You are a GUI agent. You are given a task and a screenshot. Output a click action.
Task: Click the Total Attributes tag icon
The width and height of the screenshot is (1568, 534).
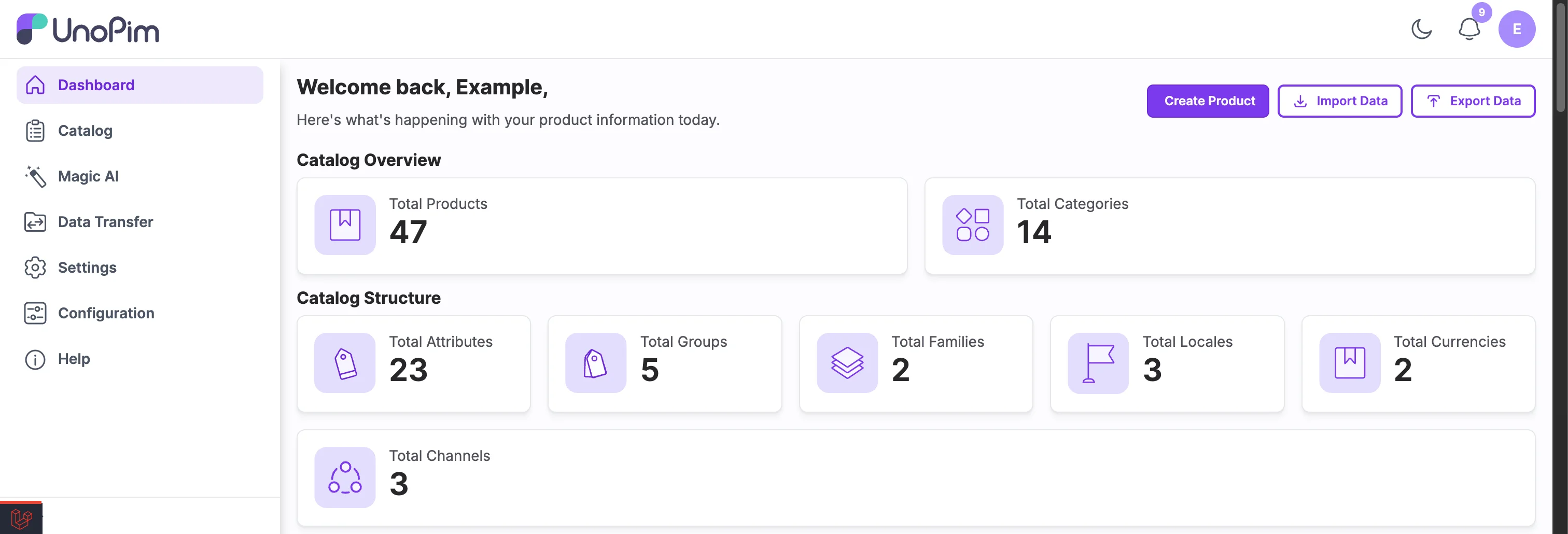(x=345, y=363)
